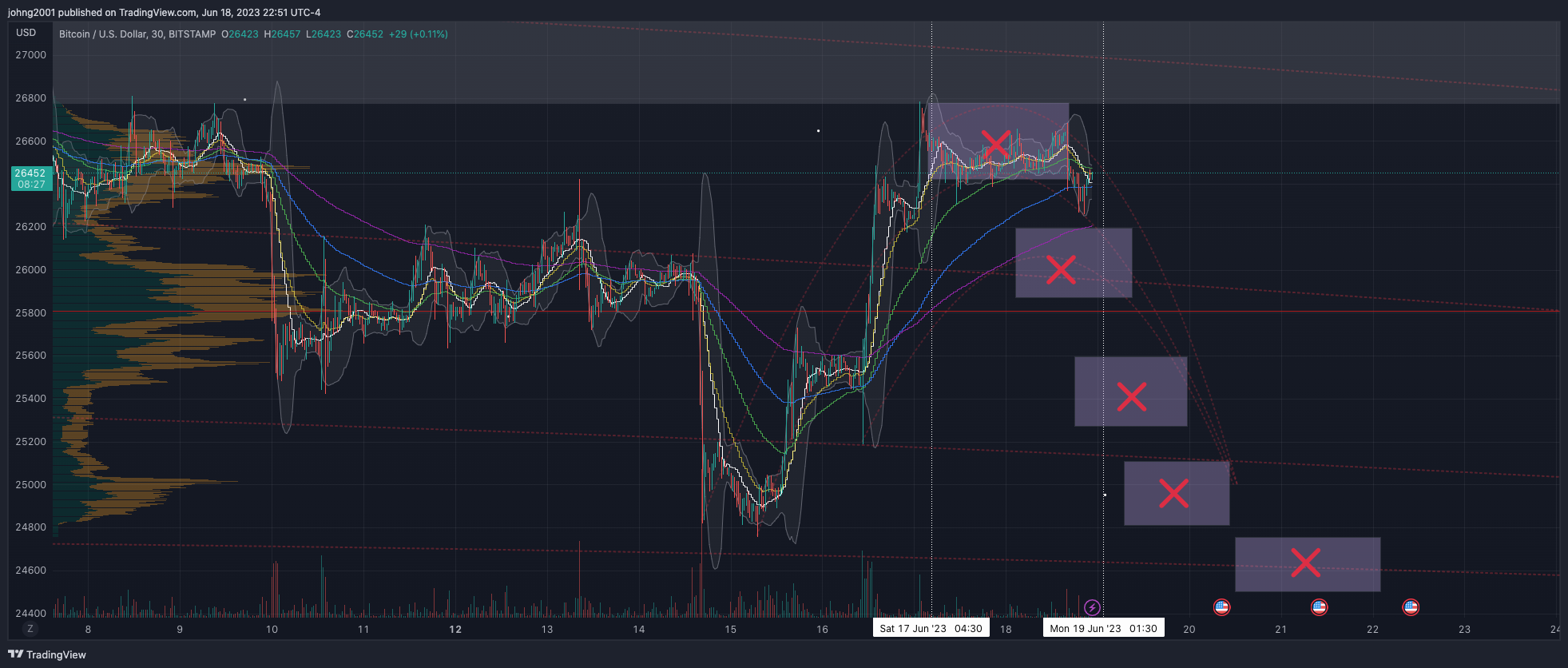Click the 27000 price axis label
Image resolution: width=1568 pixels, height=668 pixels.
tap(31, 55)
